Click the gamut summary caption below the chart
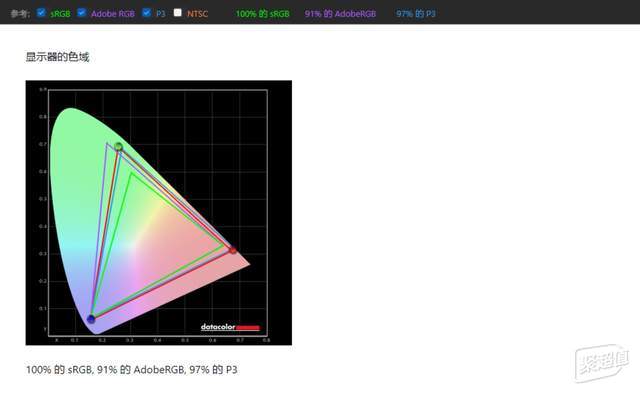 [x=131, y=370]
